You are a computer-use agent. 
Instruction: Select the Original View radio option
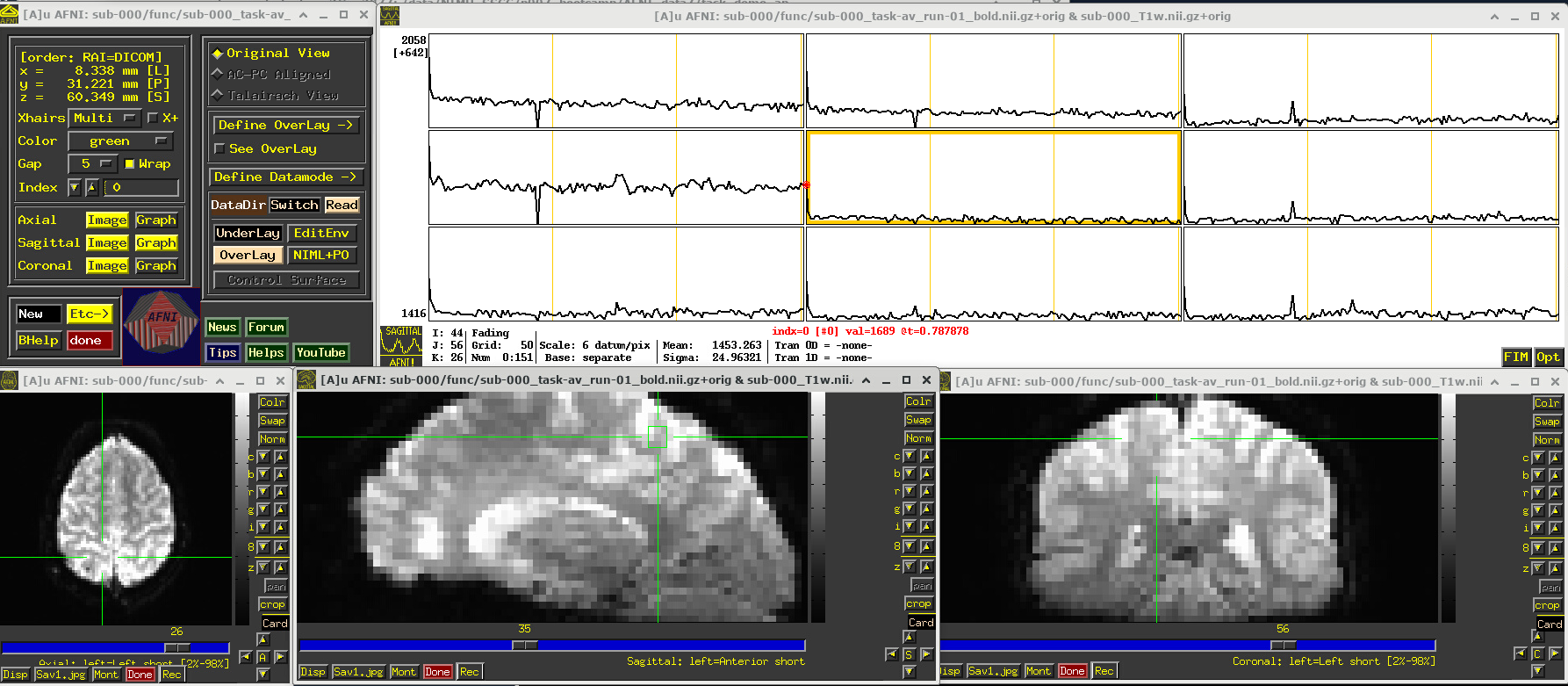pyautogui.click(x=218, y=54)
